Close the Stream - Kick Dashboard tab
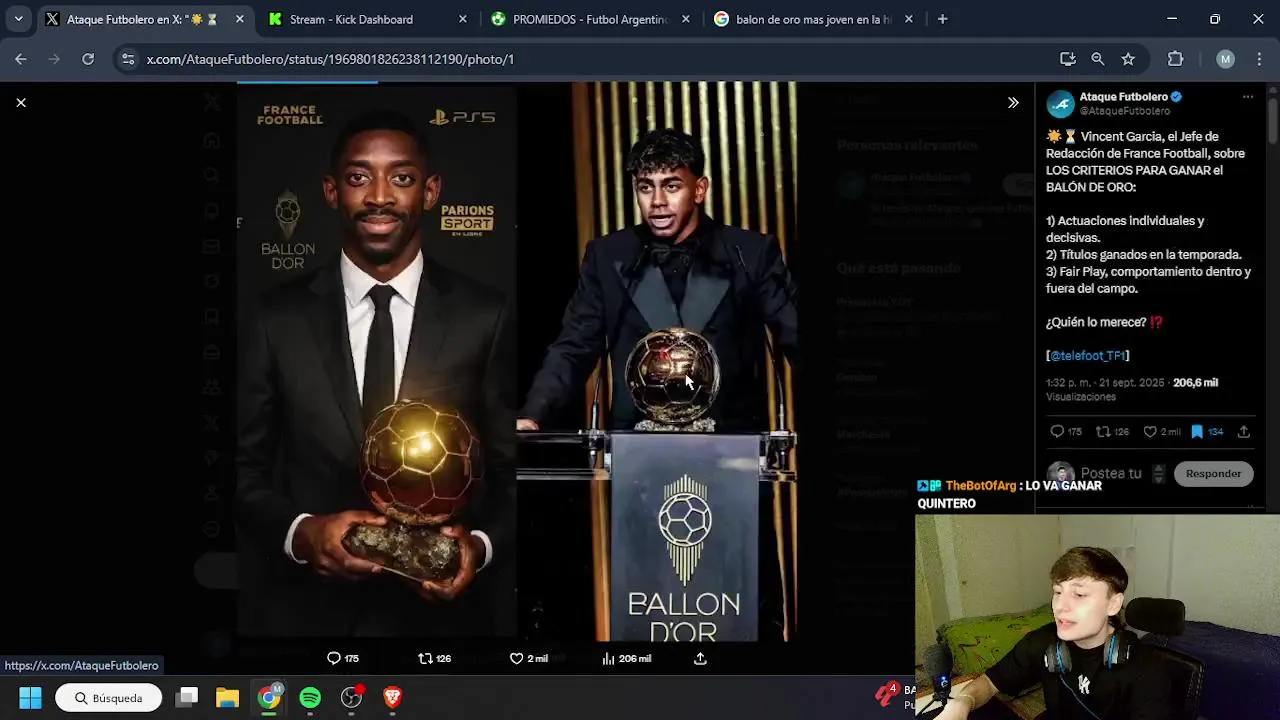The height and width of the screenshot is (720, 1280). pos(462,19)
